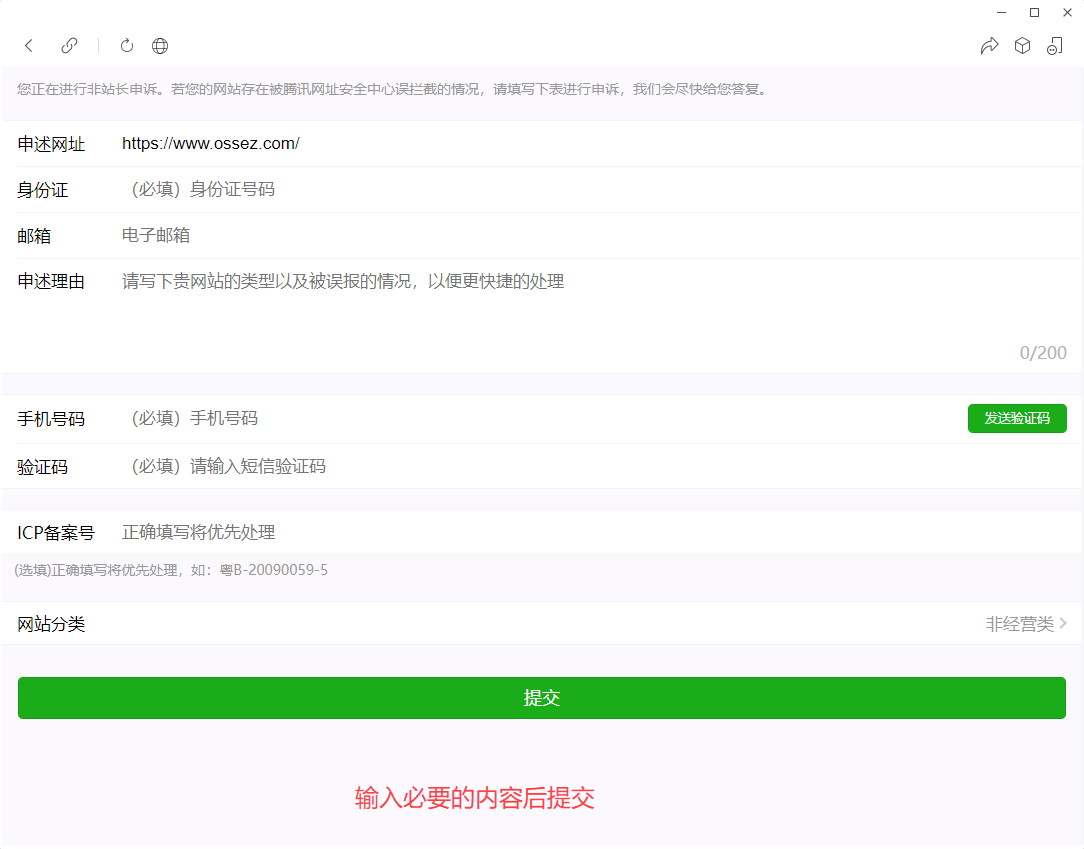Click the green 提交 submit button
Viewport: 1084px width, 849px height.
[541, 698]
